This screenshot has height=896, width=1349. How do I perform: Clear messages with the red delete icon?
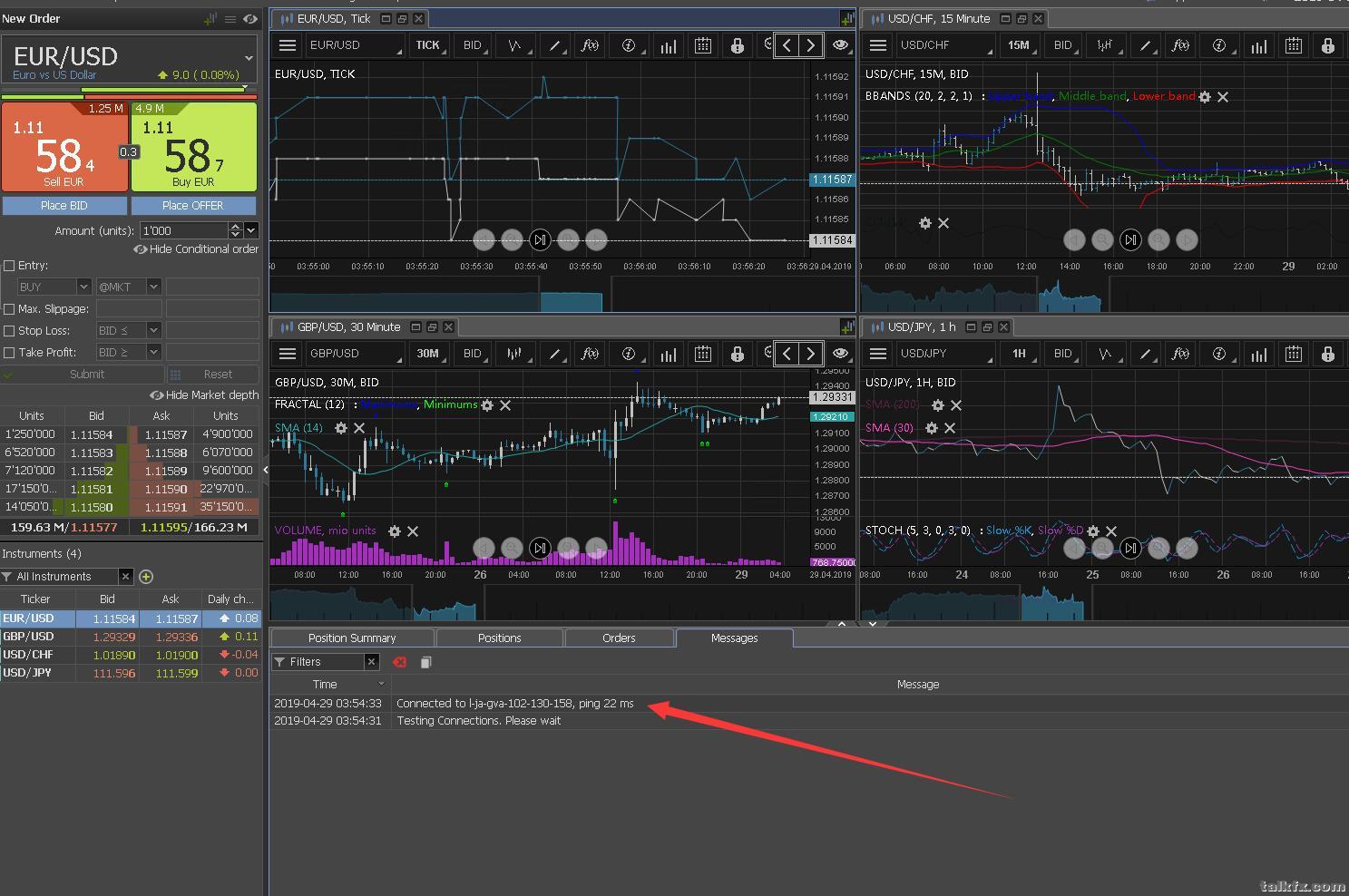[399, 662]
